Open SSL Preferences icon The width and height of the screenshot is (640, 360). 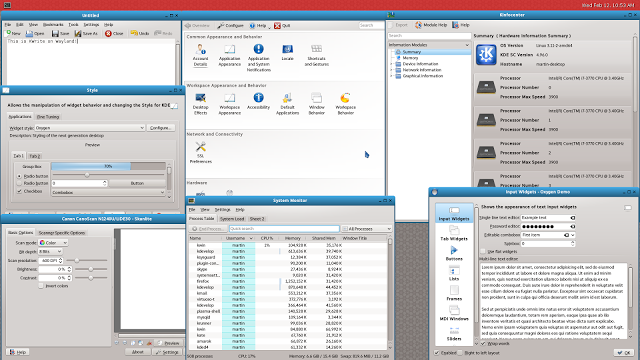[200, 152]
